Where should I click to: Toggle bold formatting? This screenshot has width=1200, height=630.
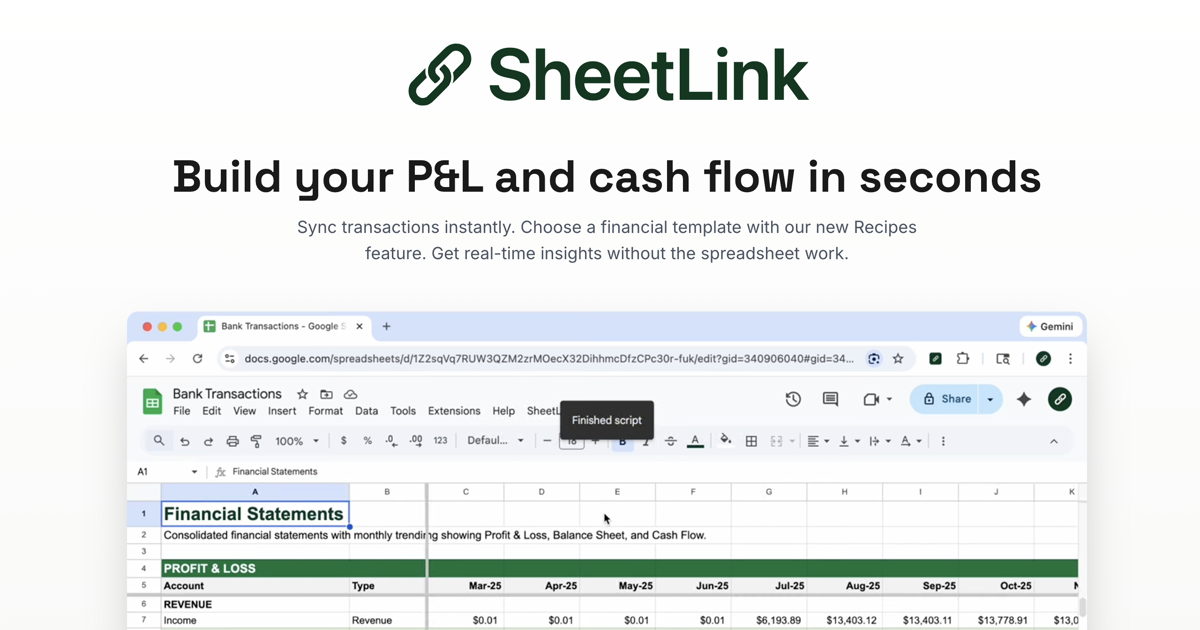pyautogui.click(x=622, y=441)
